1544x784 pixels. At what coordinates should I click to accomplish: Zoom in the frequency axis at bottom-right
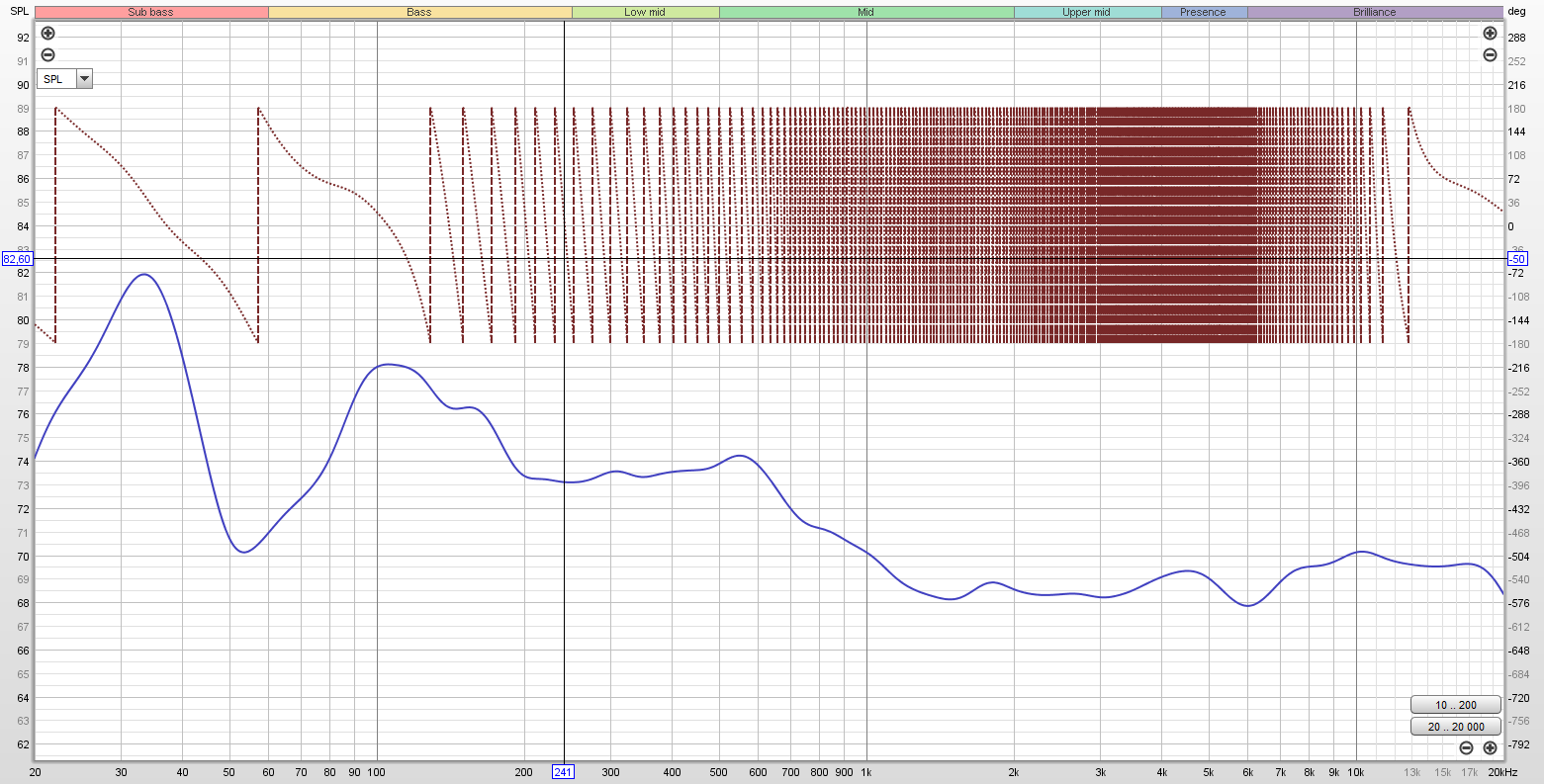[1490, 748]
